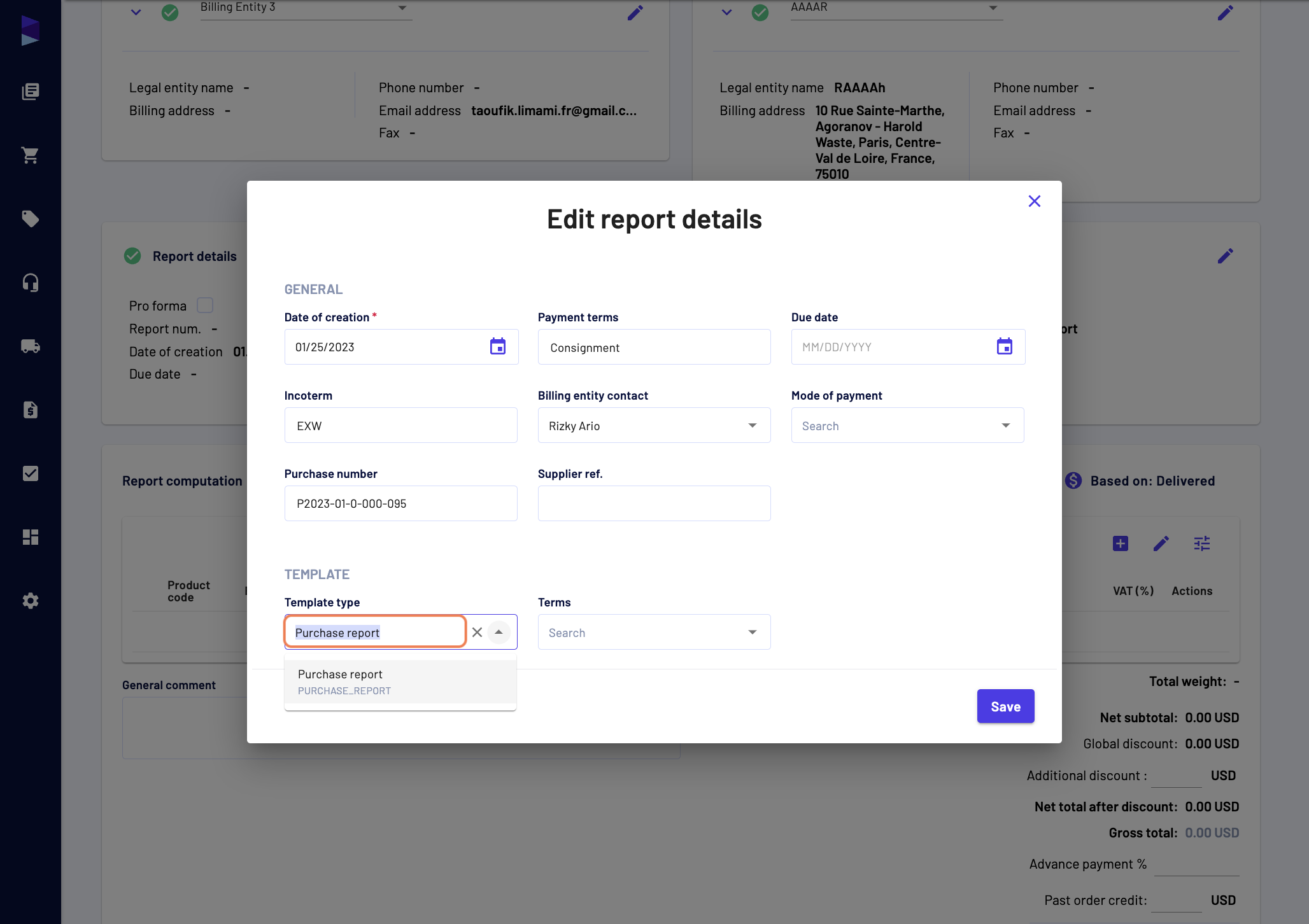This screenshot has height=924, width=1309.
Task: Toggle the Pro forma checkbox
Action: (x=205, y=305)
